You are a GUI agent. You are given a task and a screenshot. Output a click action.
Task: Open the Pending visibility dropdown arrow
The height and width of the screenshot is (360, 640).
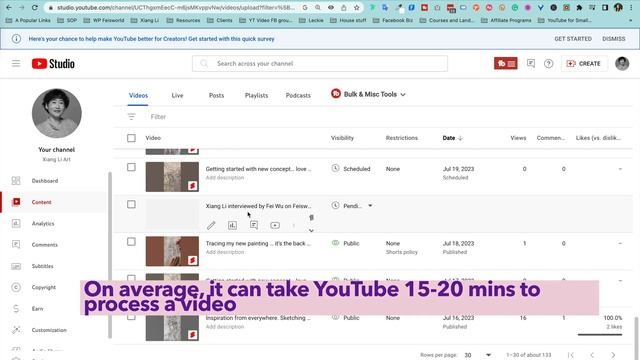[x=370, y=206]
